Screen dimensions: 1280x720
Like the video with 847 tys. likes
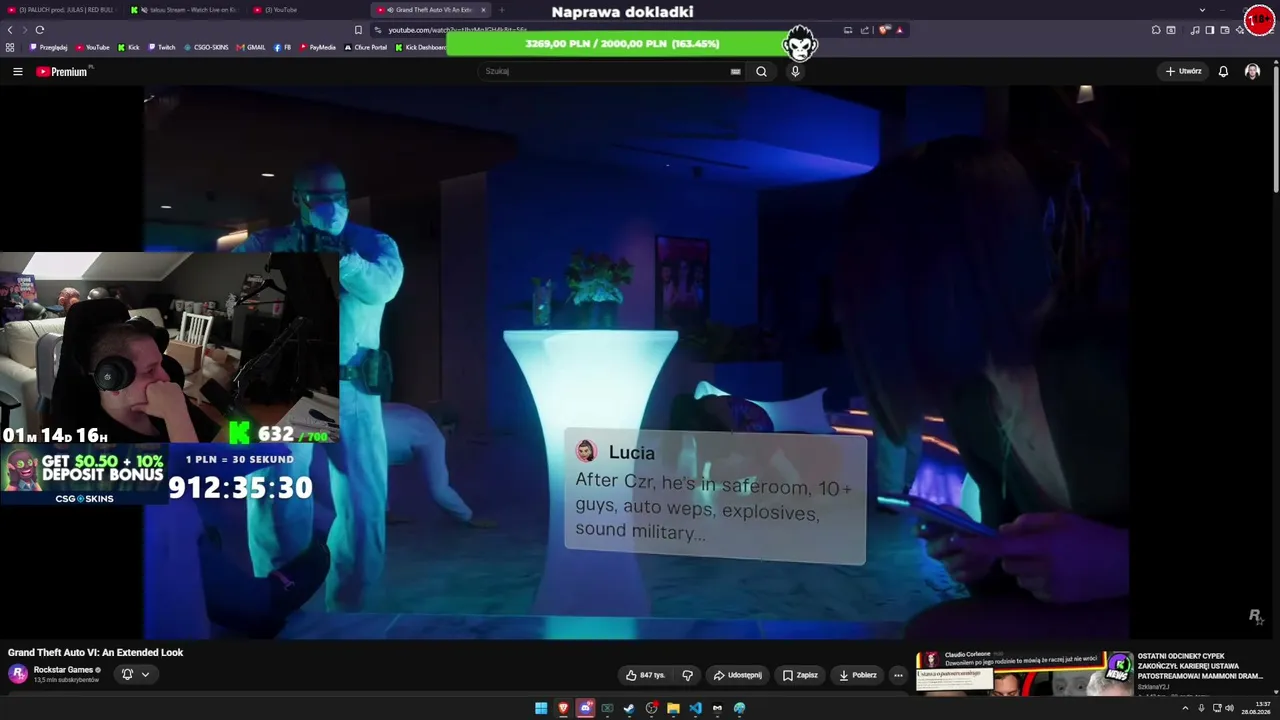[x=645, y=675]
